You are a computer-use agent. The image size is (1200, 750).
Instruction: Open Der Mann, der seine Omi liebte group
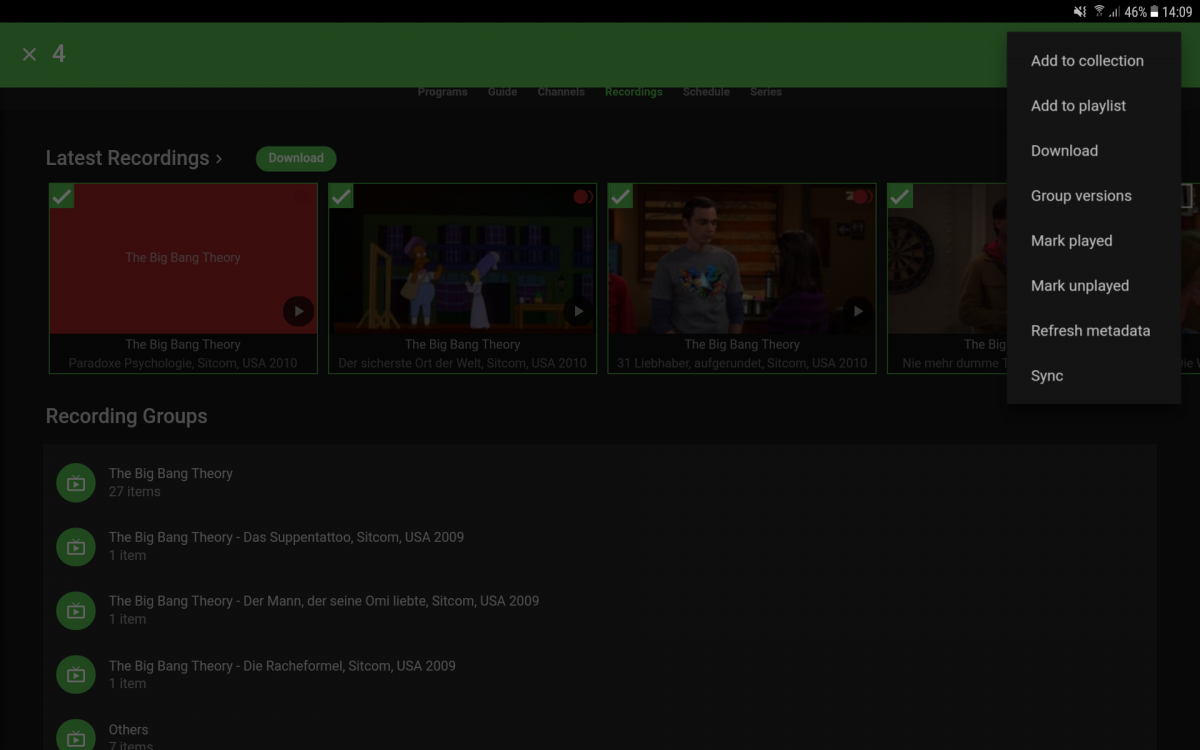click(x=600, y=610)
